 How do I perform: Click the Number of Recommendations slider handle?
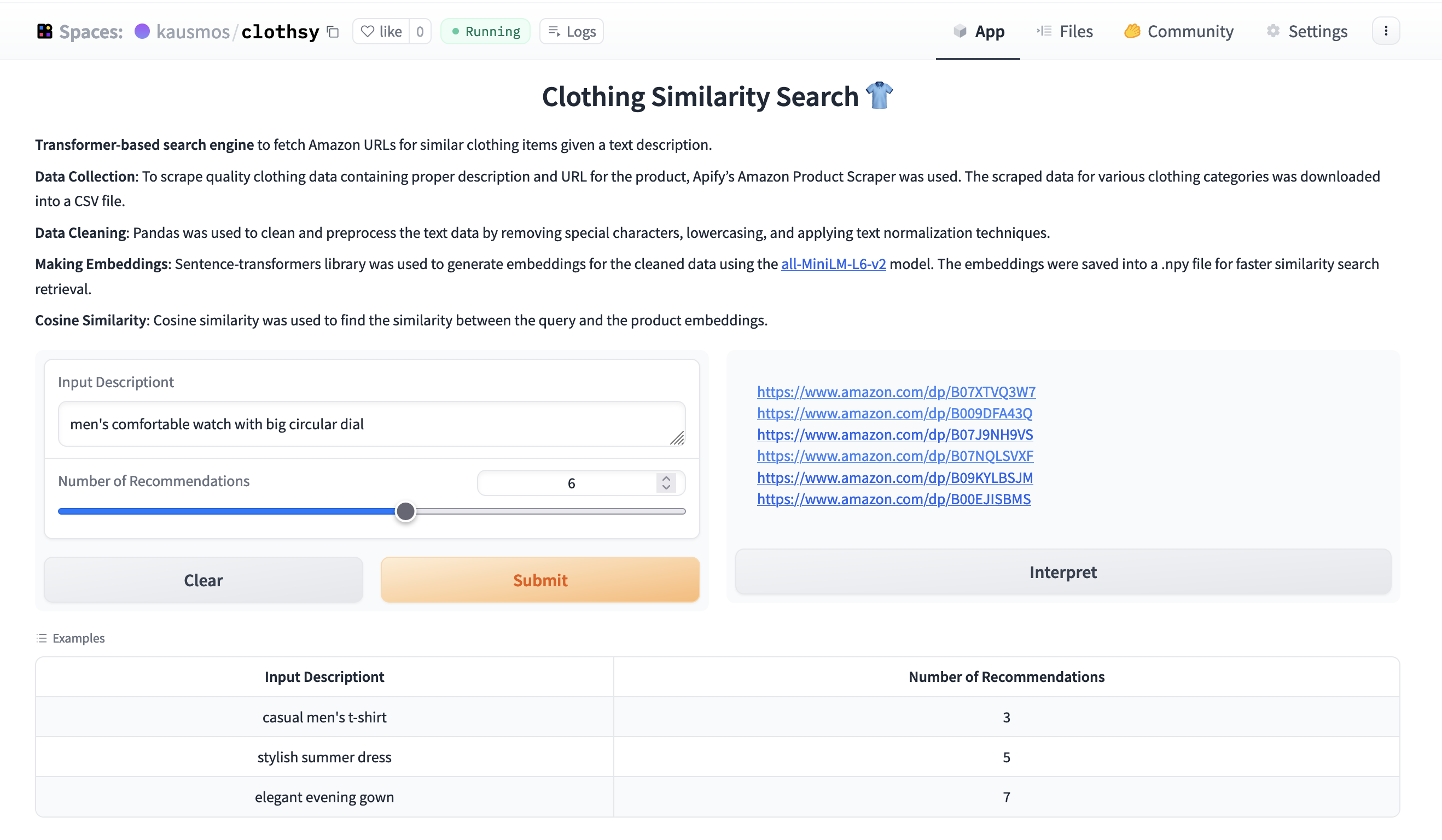point(406,511)
